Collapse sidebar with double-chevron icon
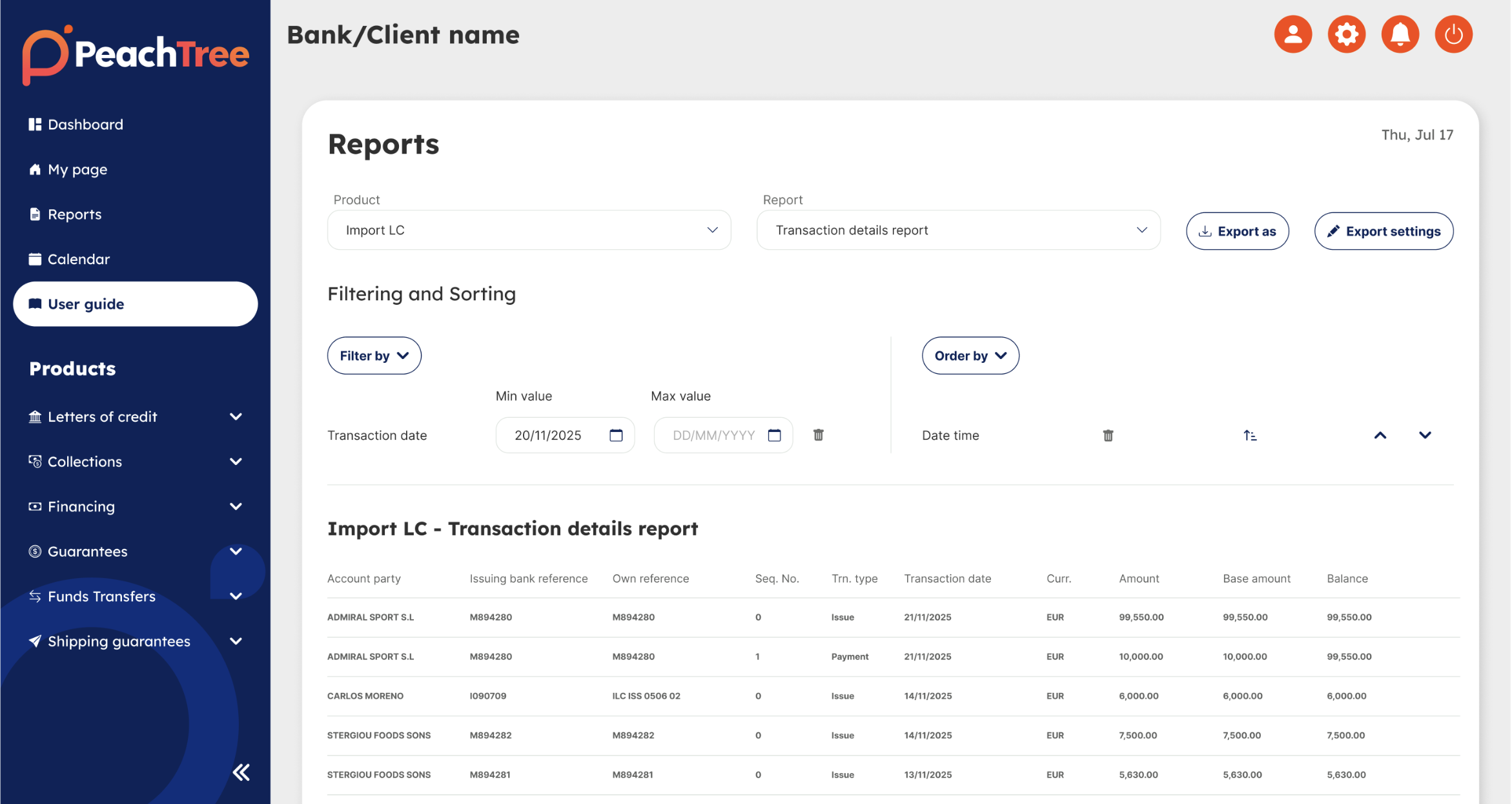The height and width of the screenshot is (804, 1512). (x=241, y=772)
